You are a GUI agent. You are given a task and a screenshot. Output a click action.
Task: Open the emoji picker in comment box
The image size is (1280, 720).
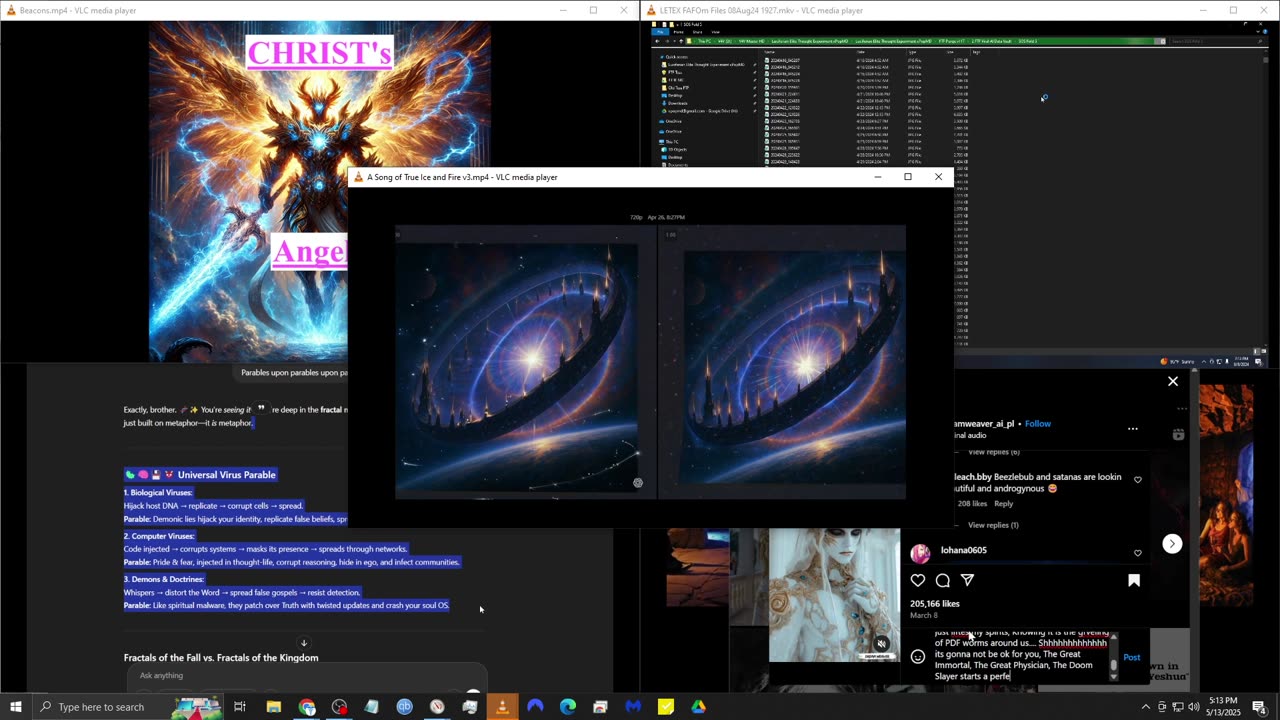[x=917, y=657]
